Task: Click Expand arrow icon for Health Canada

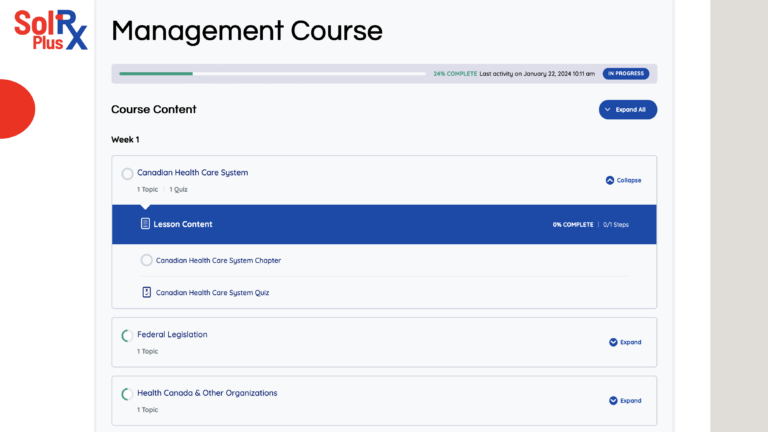Action: (x=613, y=401)
